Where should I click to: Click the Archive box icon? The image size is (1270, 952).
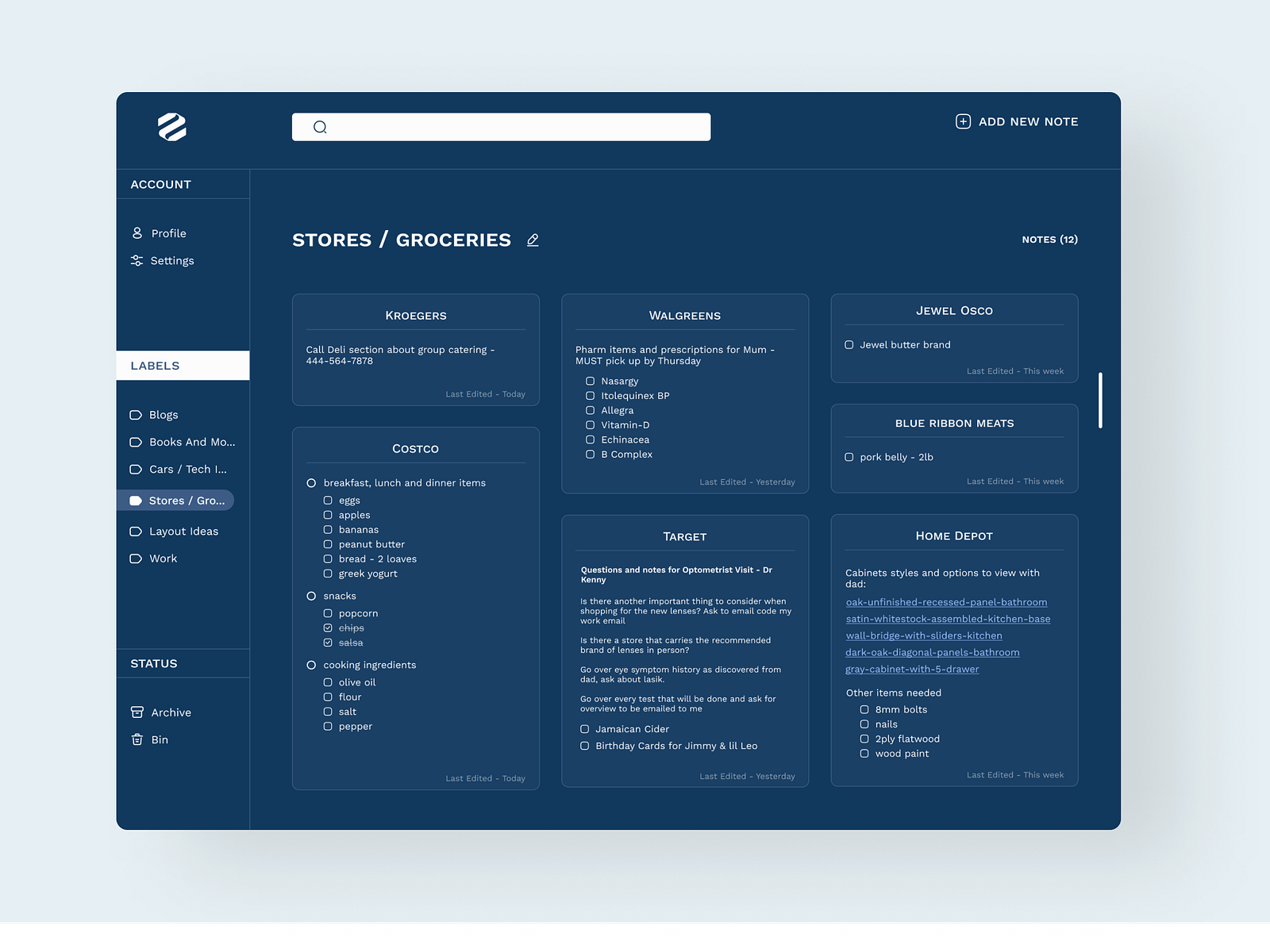click(137, 712)
